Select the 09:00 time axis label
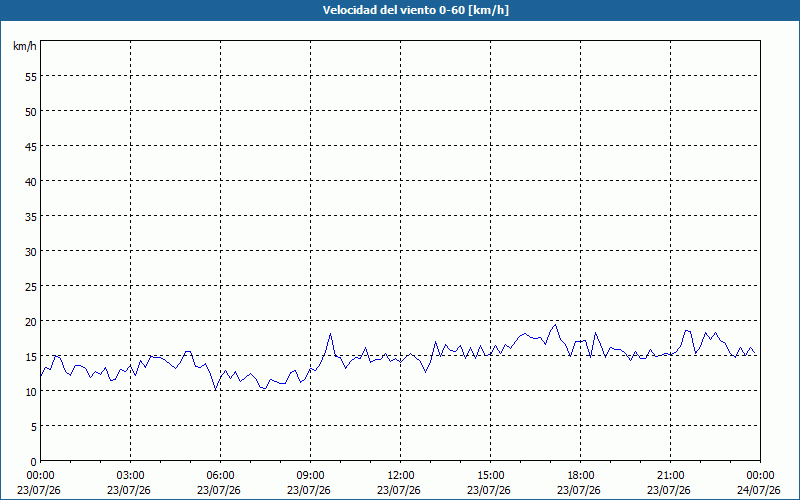 [310, 476]
